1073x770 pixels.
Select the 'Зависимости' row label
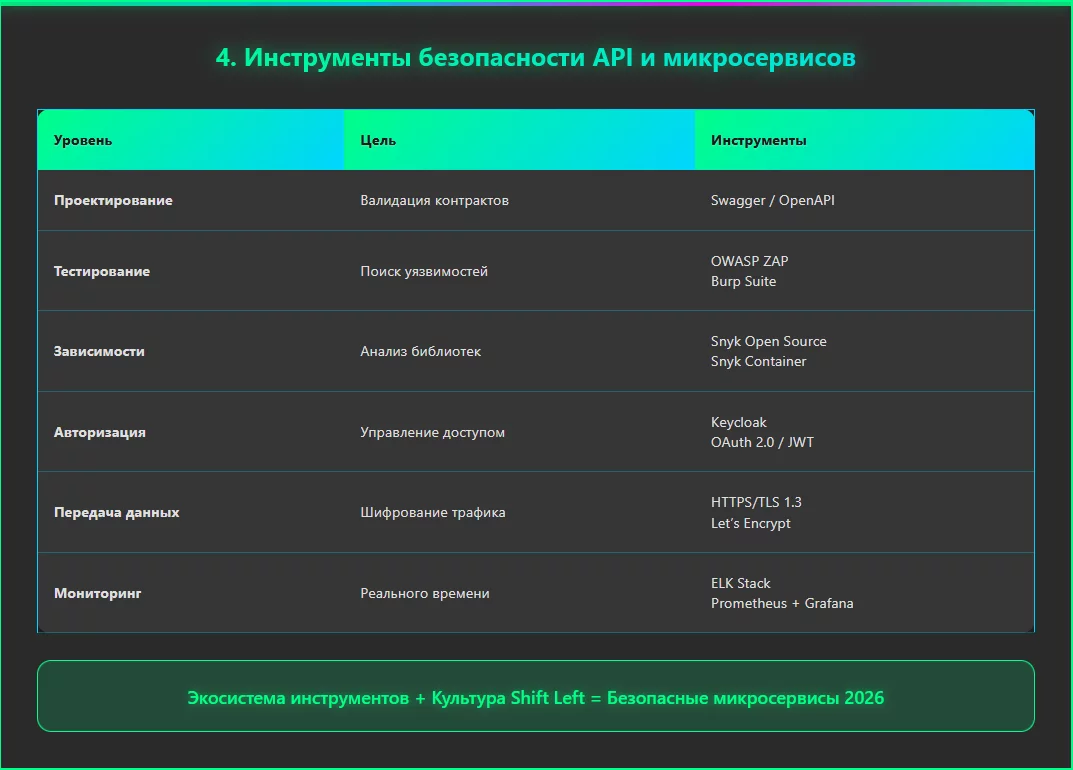click(x=98, y=351)
